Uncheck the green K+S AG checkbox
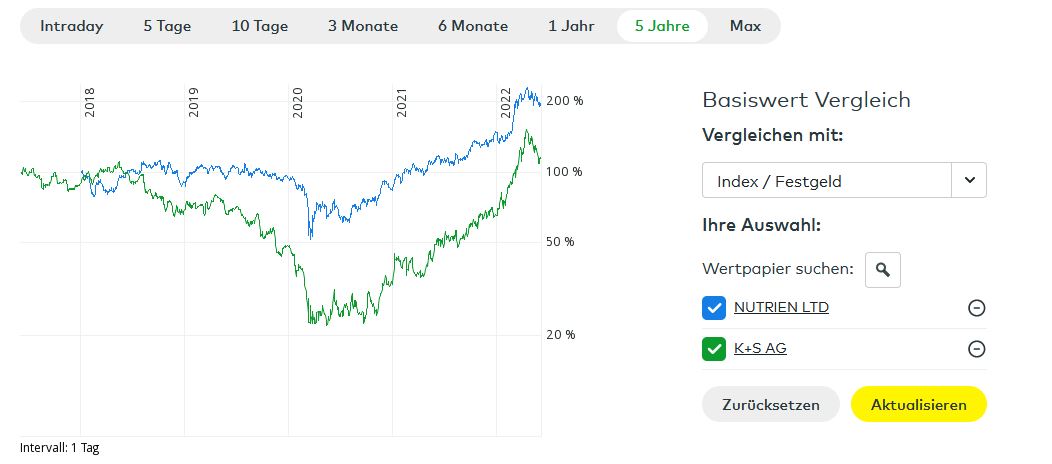Screen dimensions: 1052x464 [x=714, y=349]
